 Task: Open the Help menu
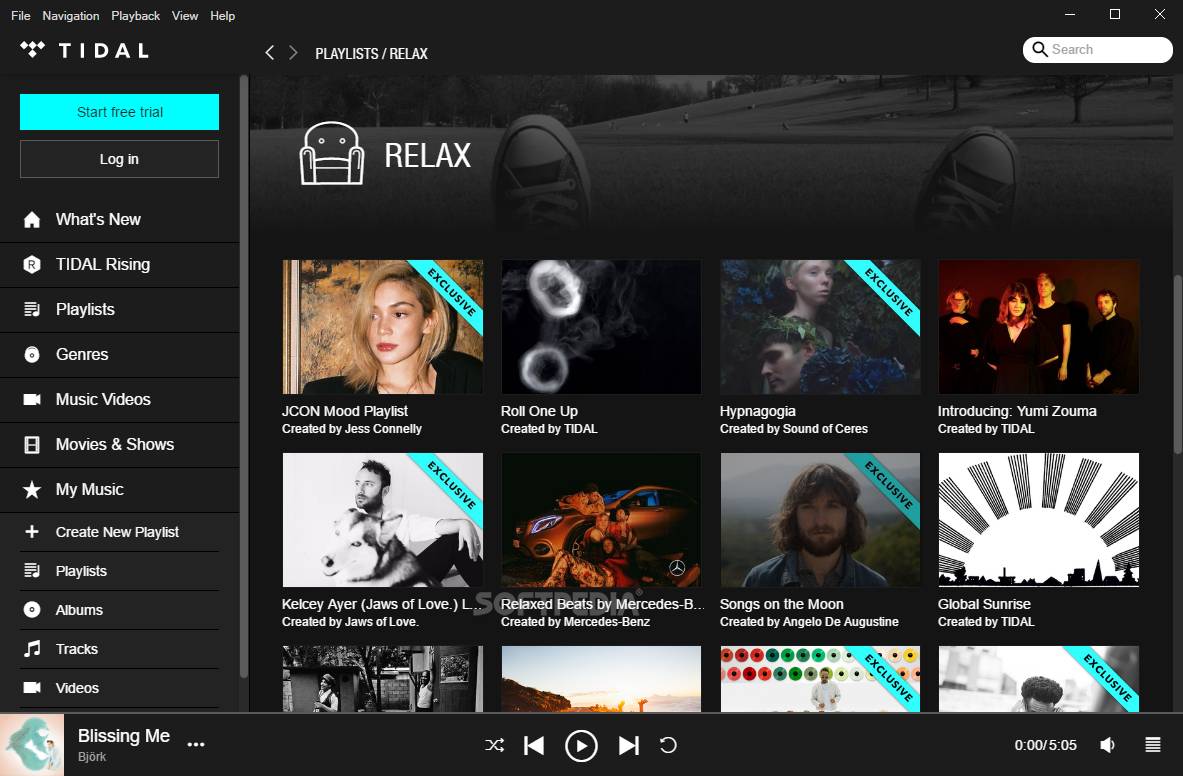point(223,15)
